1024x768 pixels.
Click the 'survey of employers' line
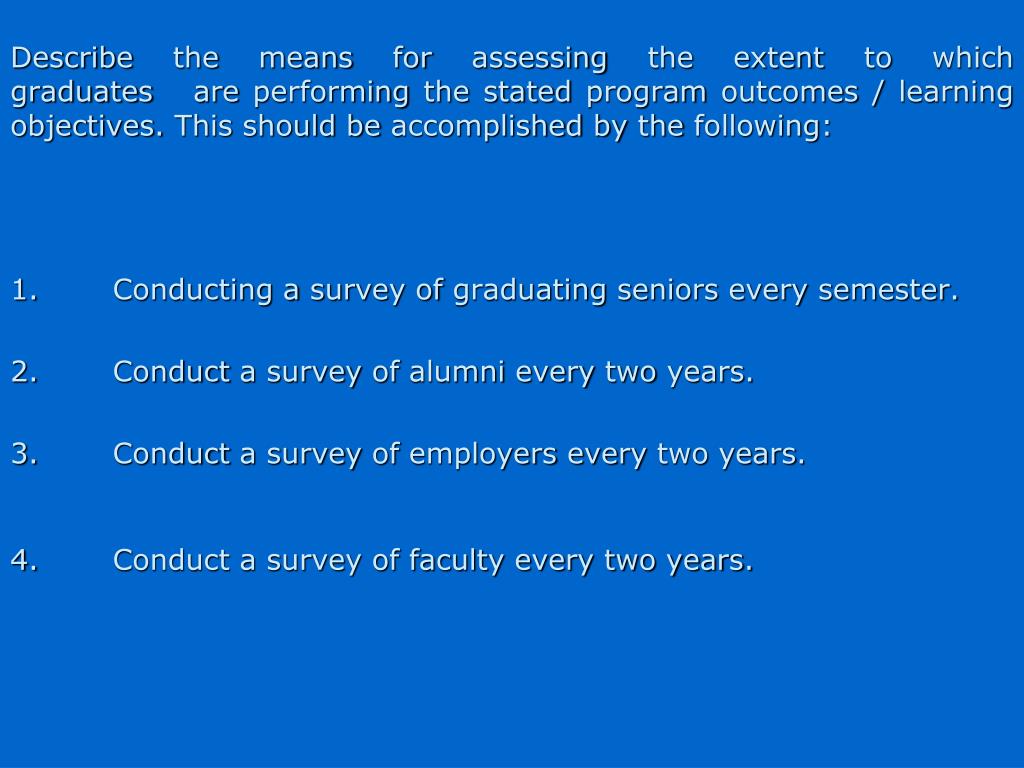(459, 455)
